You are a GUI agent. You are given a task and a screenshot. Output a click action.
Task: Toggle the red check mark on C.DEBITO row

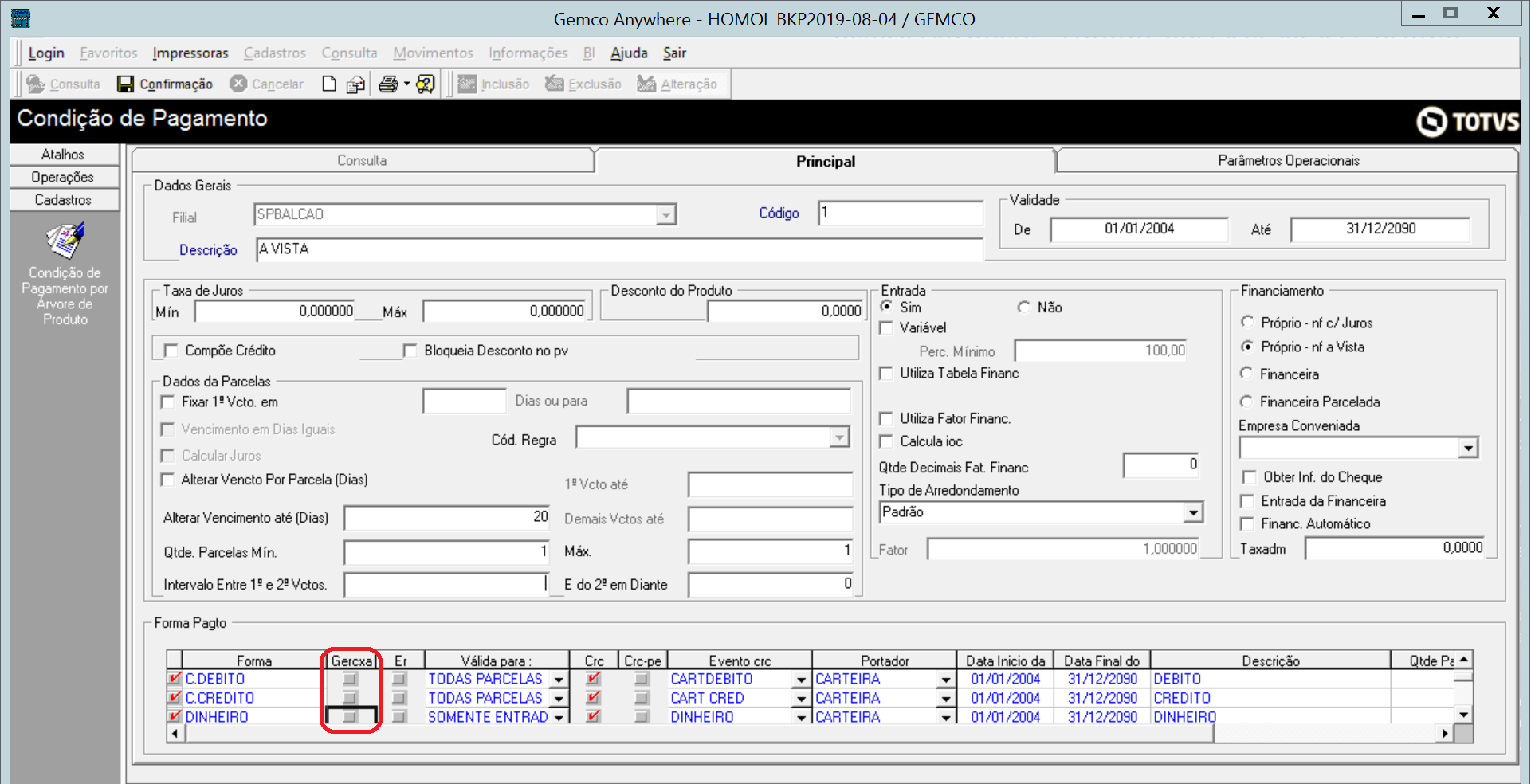pyautogui.click(x=175, y=679)
